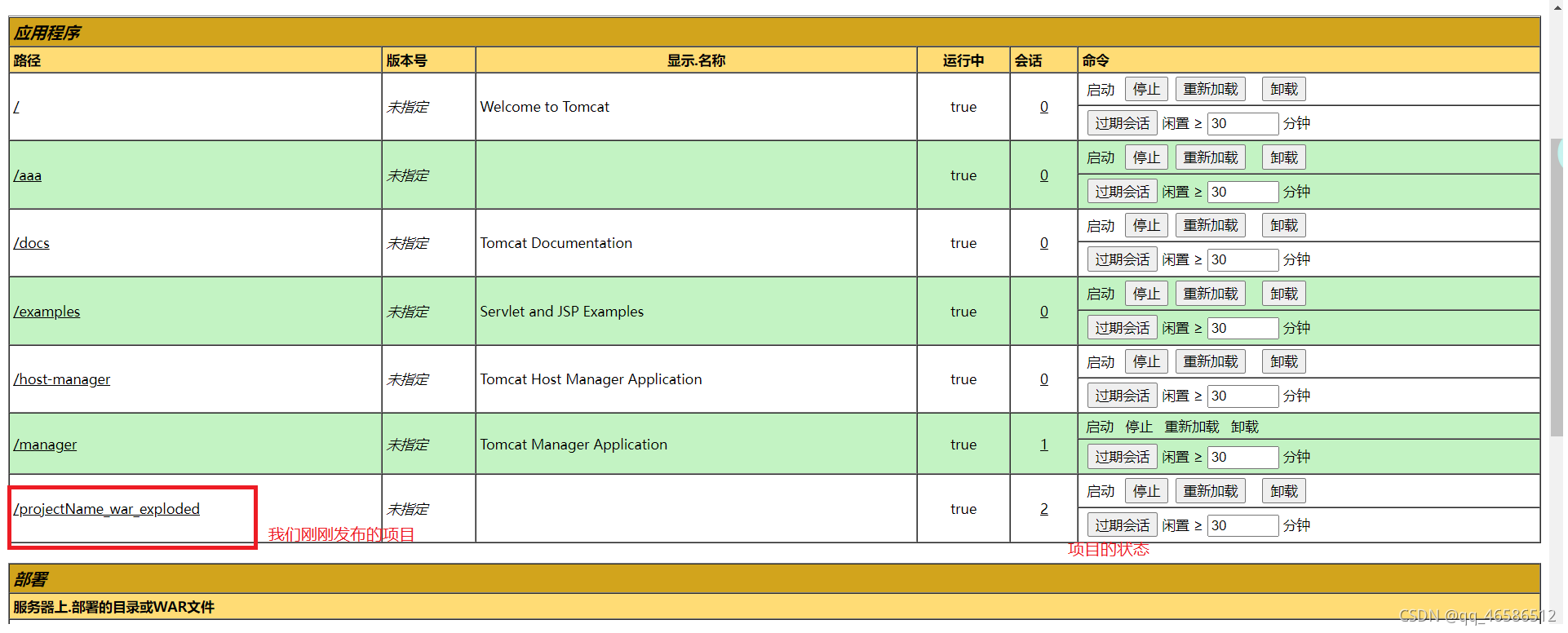This screenshot has width=1568, height=633.
Task: Select the 'Welcome to Tomcat' display name
Action: 545,107
